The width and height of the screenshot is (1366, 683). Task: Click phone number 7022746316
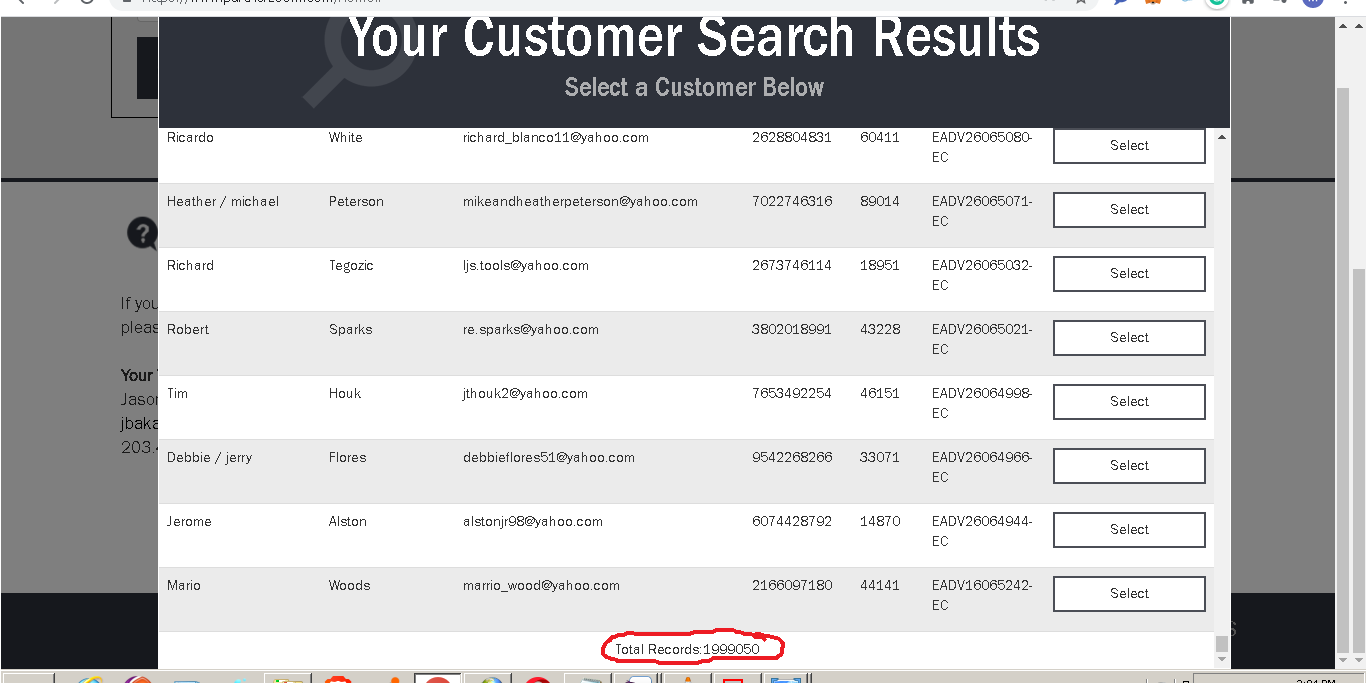pyautogui.click(x=792, y=202)
